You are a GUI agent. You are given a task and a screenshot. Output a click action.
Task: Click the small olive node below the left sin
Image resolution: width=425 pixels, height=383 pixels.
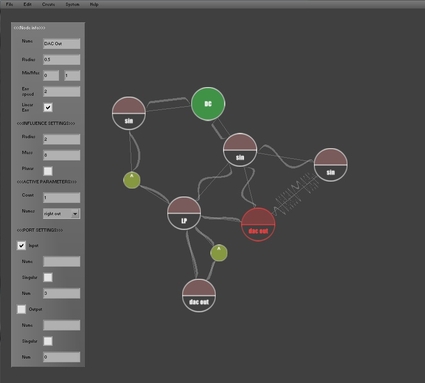pyautogui.click(x=132, y=180)
